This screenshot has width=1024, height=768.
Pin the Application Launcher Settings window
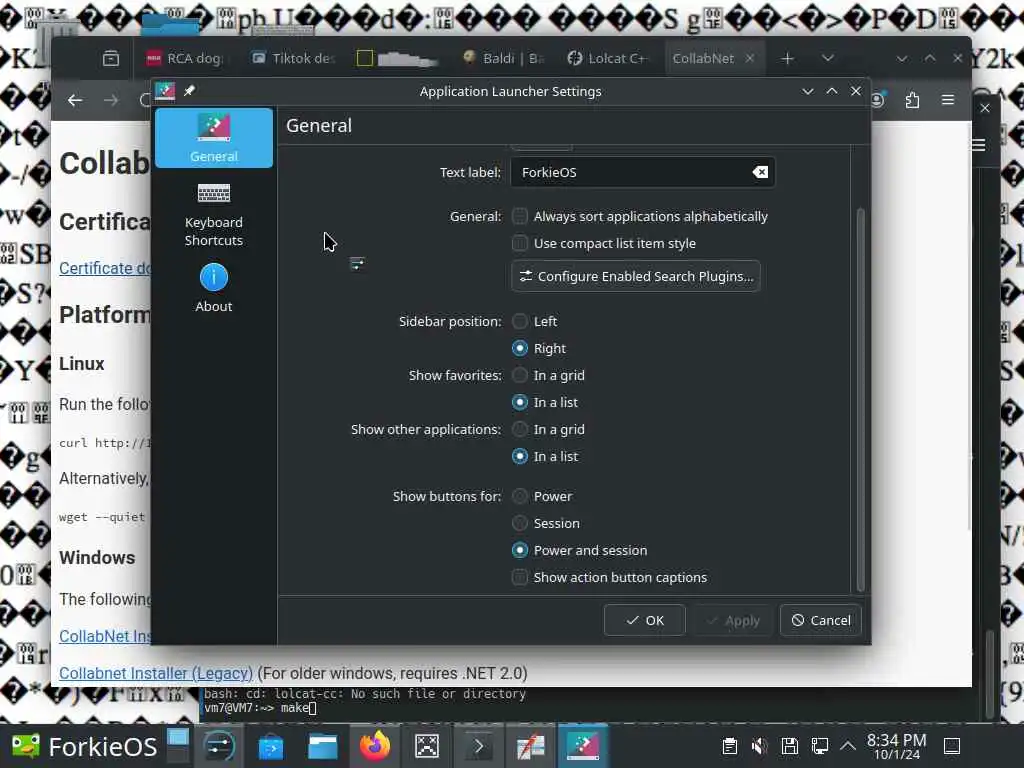(x=189, y=91)
